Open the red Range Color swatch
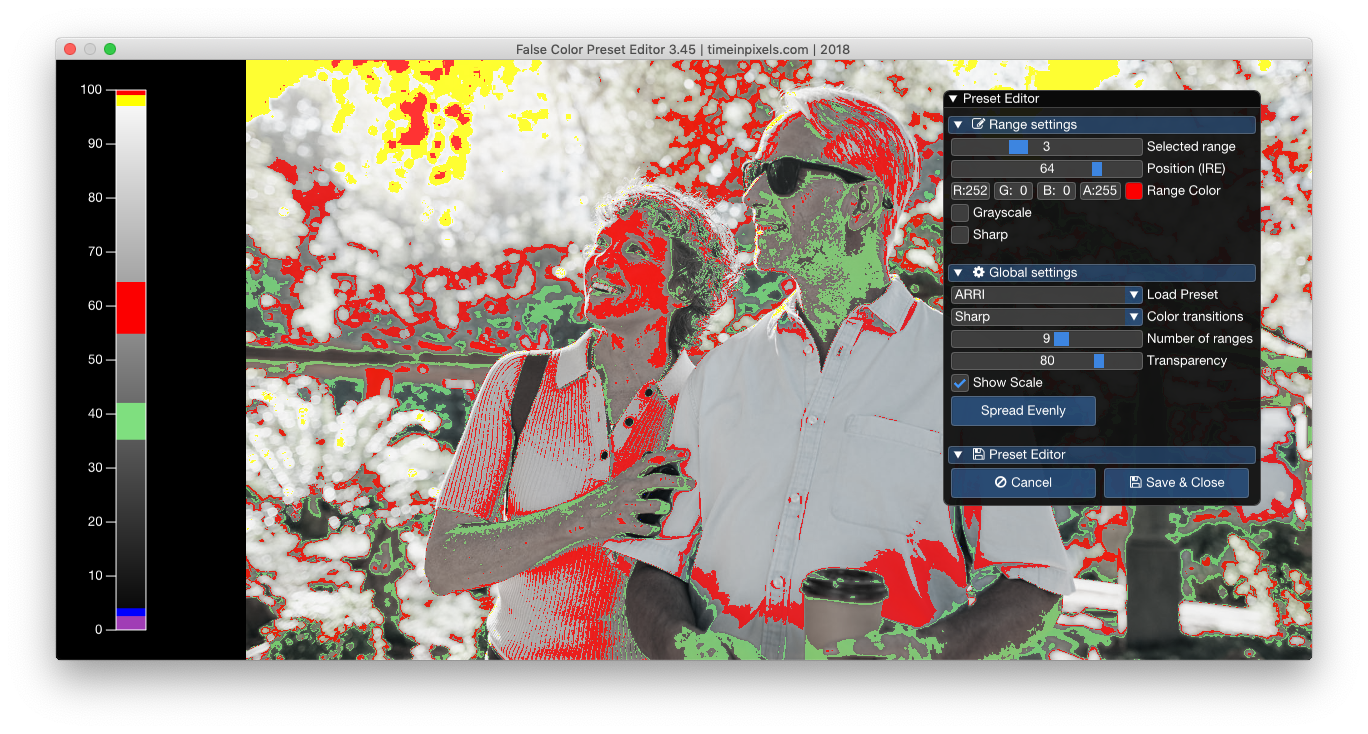 point(1133,191)
